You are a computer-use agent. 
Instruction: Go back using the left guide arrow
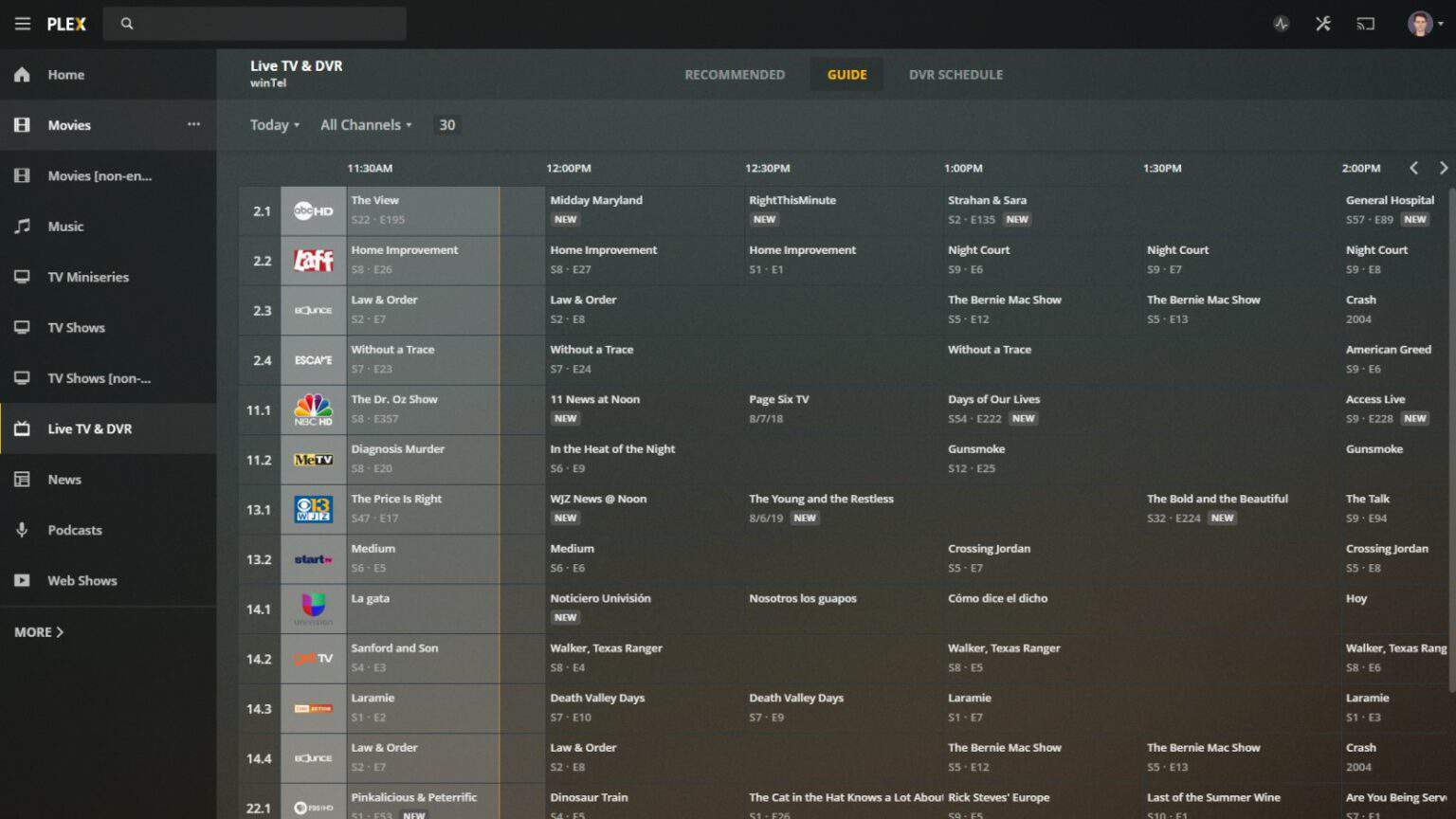(x=1414, y=168)
